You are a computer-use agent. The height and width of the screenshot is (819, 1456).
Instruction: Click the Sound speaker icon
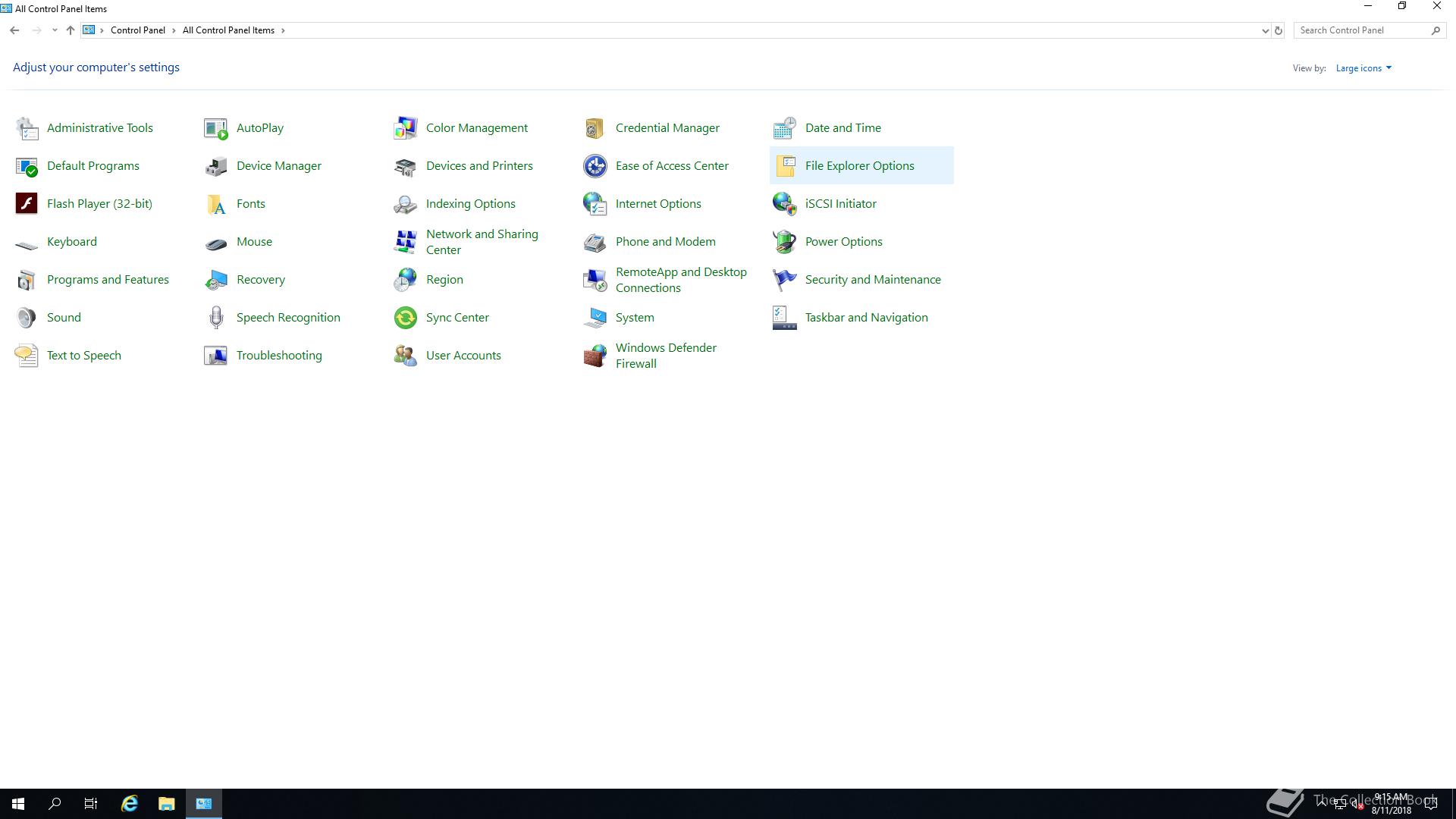tap(27, 318)
